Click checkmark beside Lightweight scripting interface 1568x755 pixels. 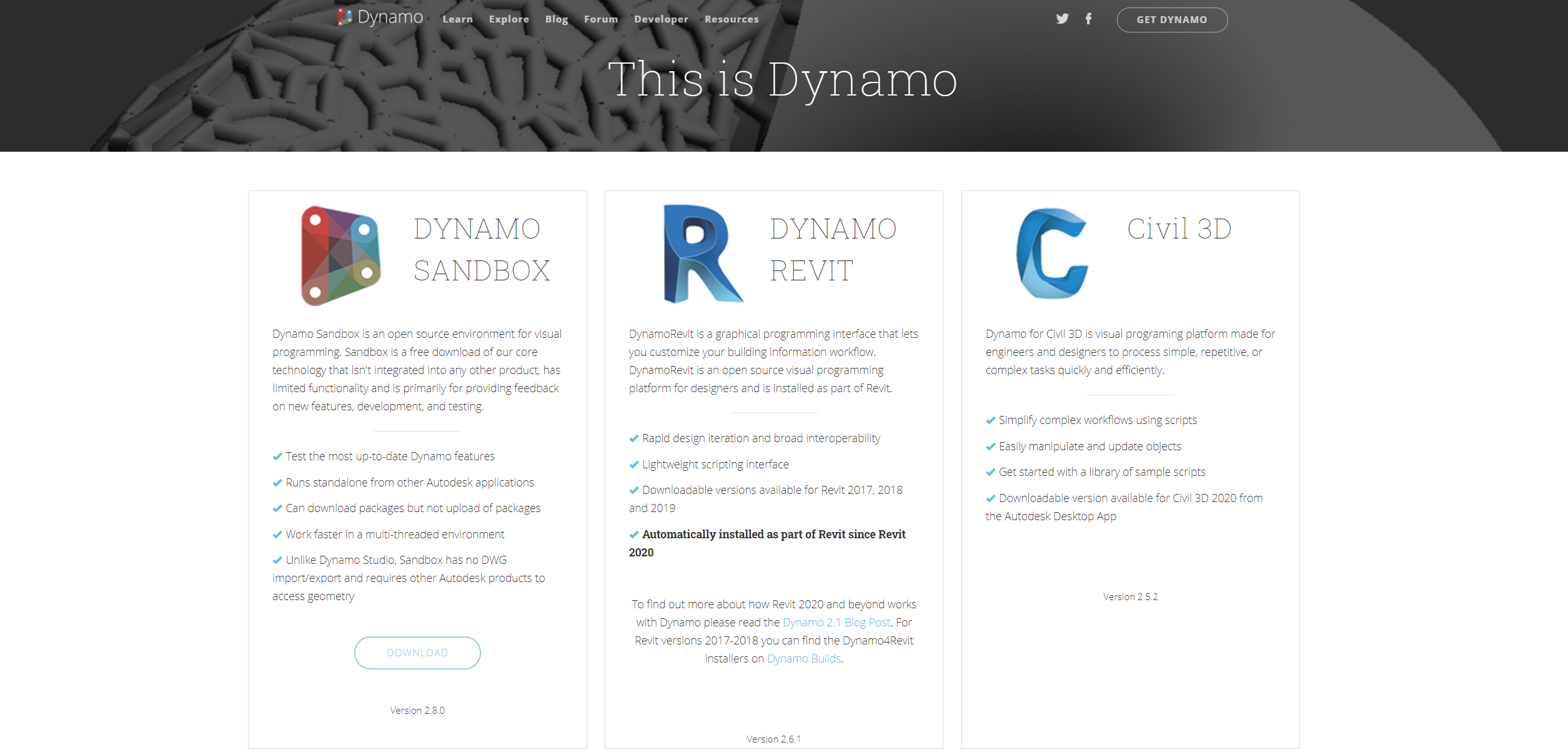[633, 465]
